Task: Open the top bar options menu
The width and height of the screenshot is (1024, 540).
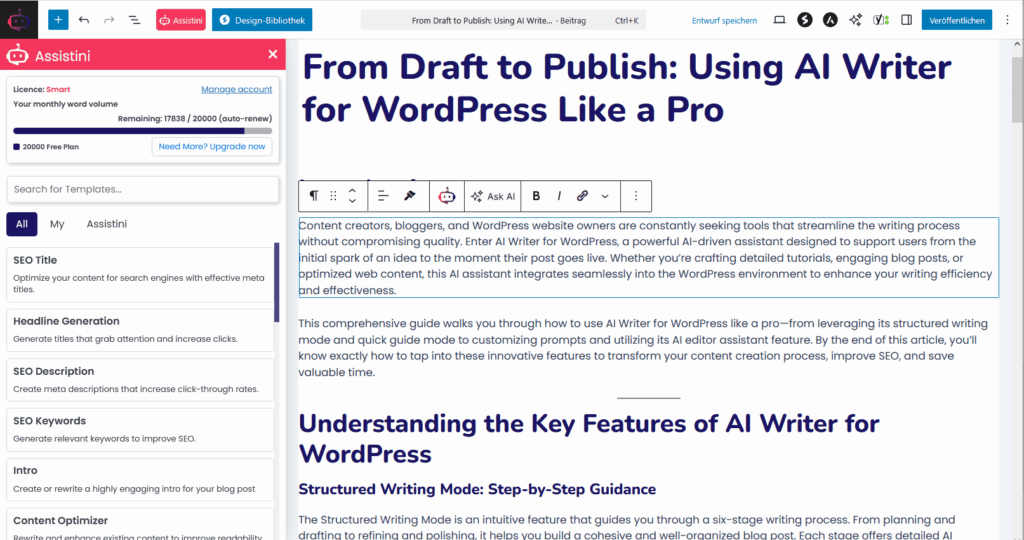Action: 1008,20
